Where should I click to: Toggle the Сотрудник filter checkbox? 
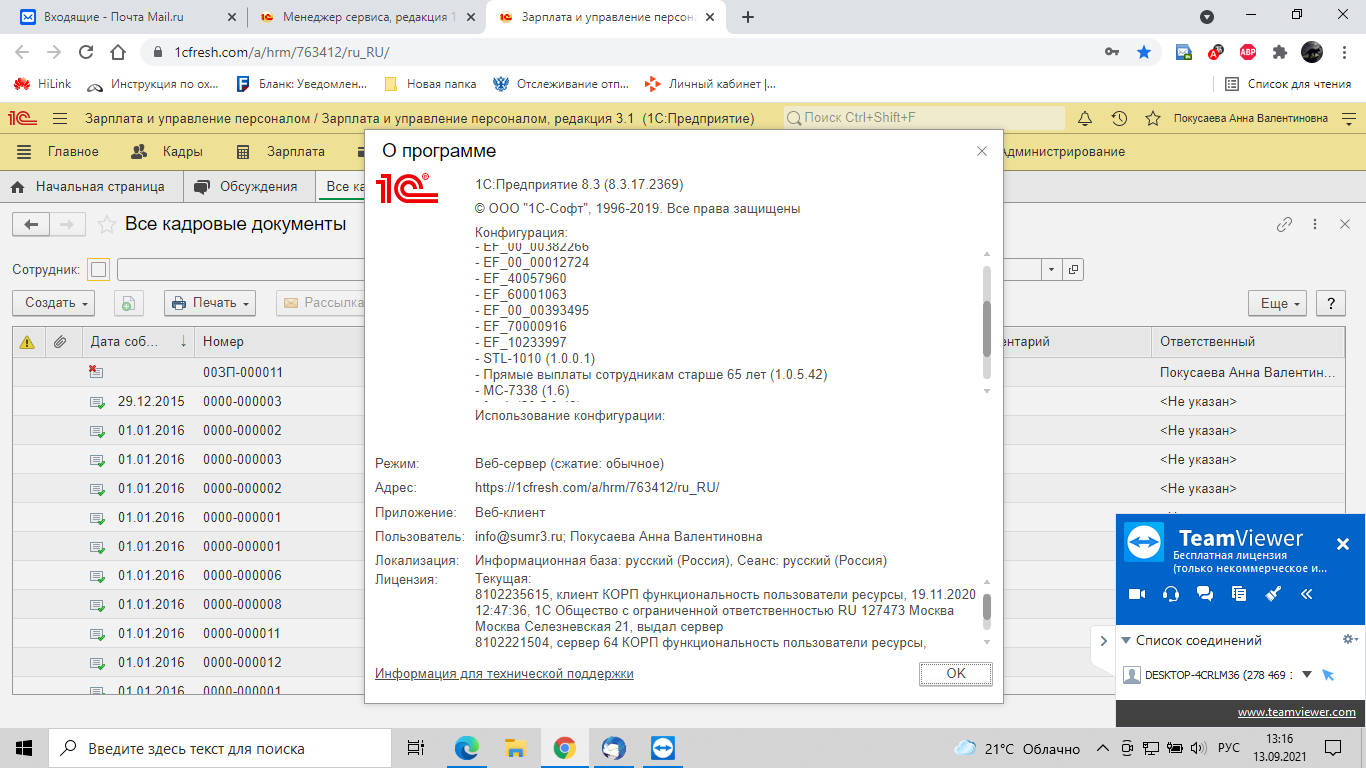[x=98, y=269]
